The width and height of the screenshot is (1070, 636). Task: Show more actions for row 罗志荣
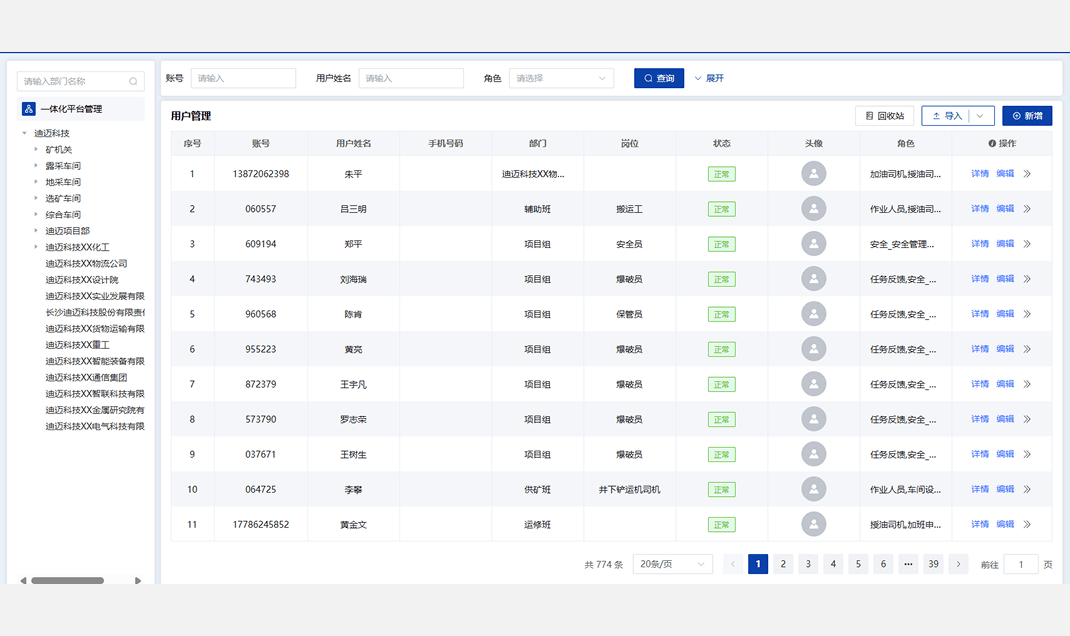tap(1027, 419)
